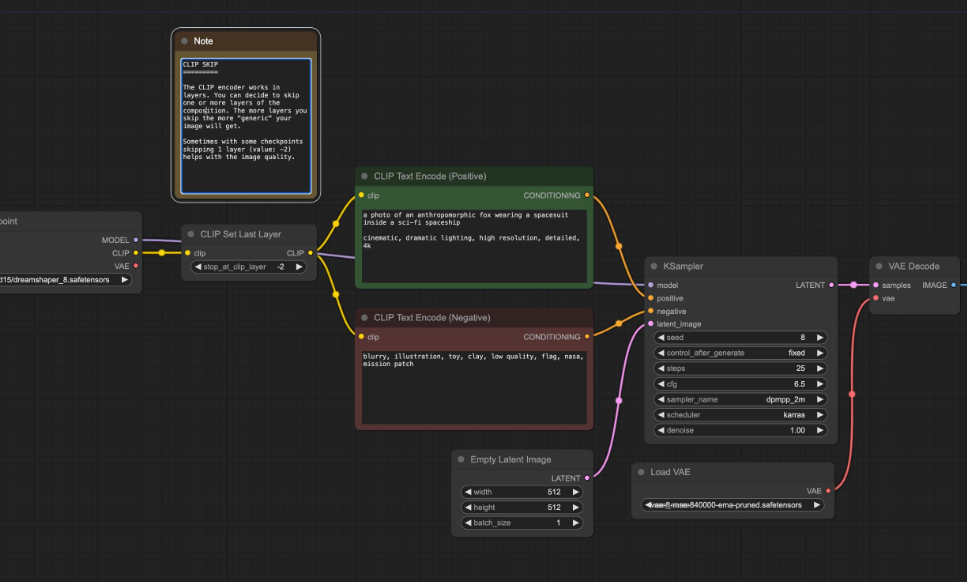
Task: Click link midpoint dot between Load VAE and VAE Decode
Action: [x=852, y=394]
